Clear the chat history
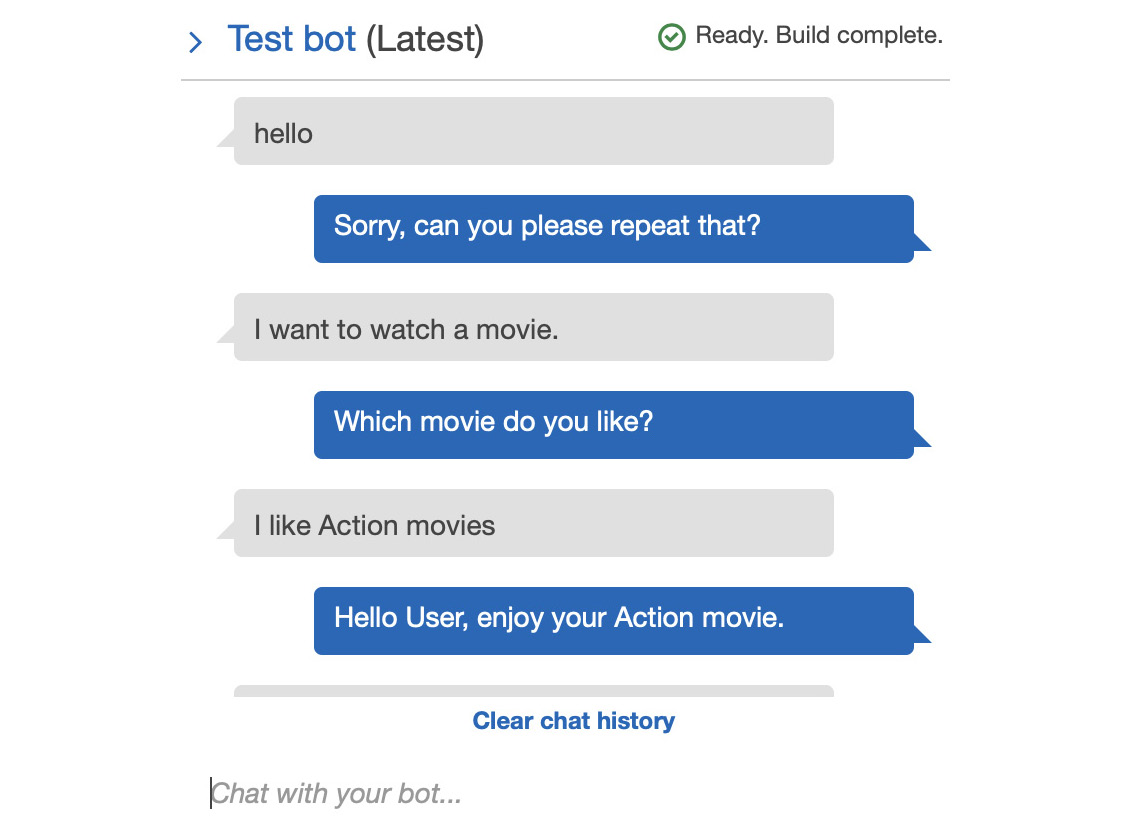This screenshot has height=823, width=1135. [573, 721]
